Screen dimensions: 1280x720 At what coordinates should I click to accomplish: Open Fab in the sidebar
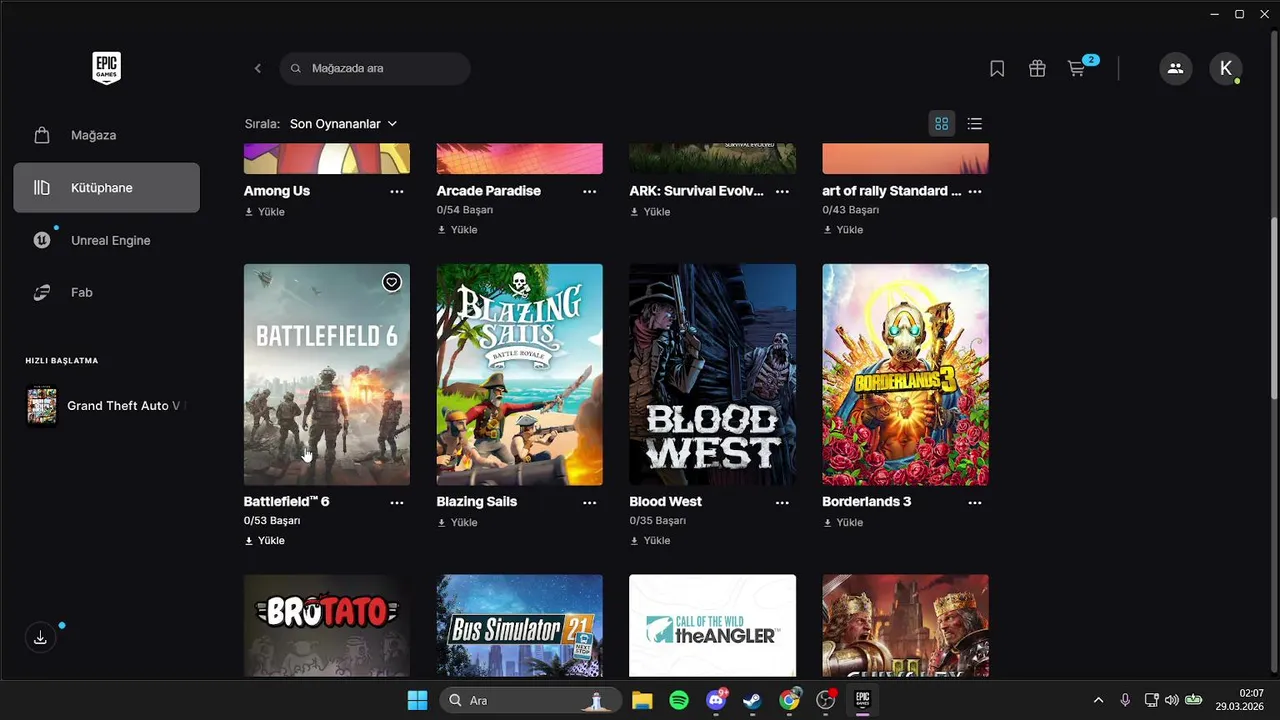(x=107, y=293)
